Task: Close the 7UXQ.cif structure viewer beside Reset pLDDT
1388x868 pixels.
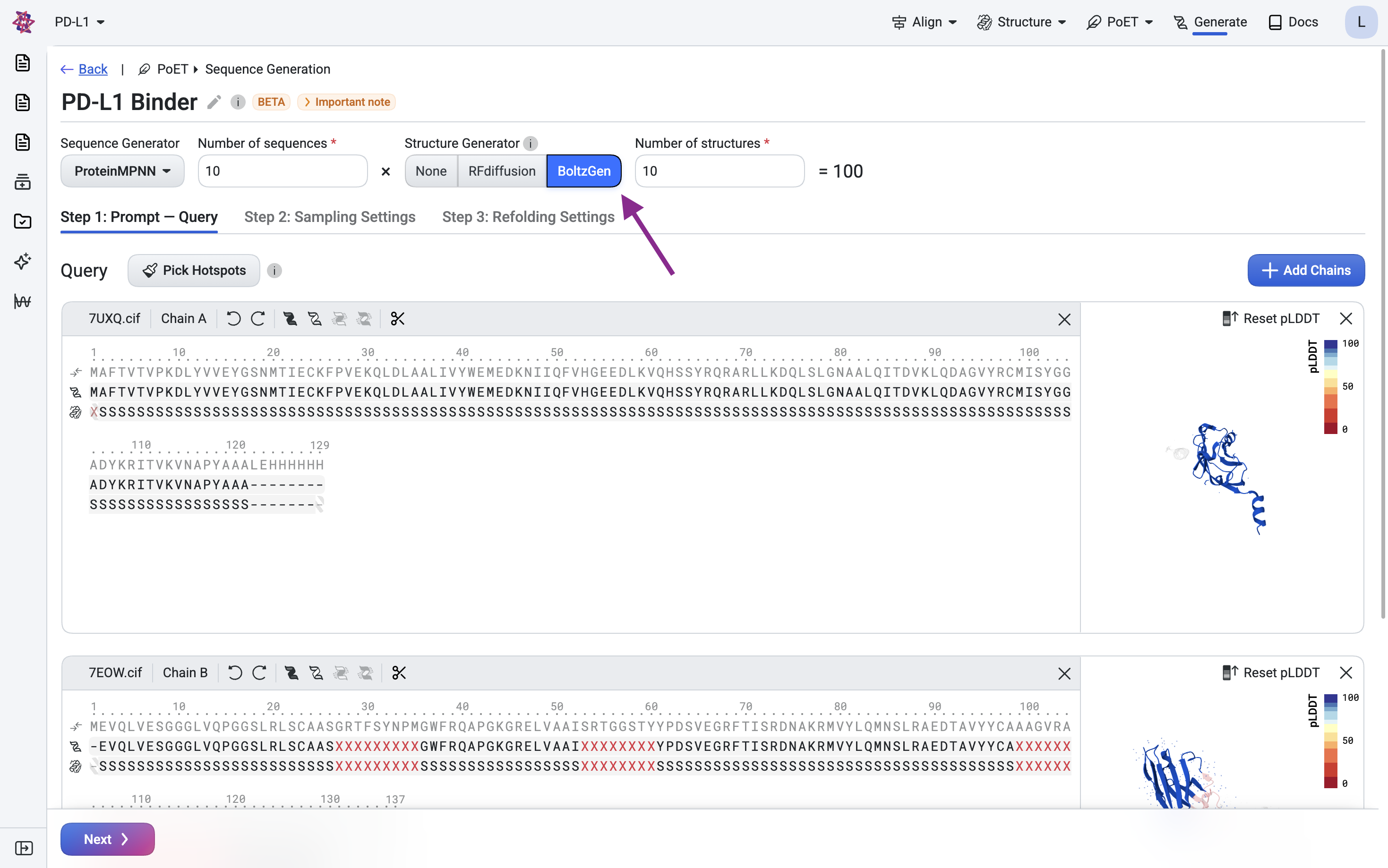Action: tap(1346, 319)
